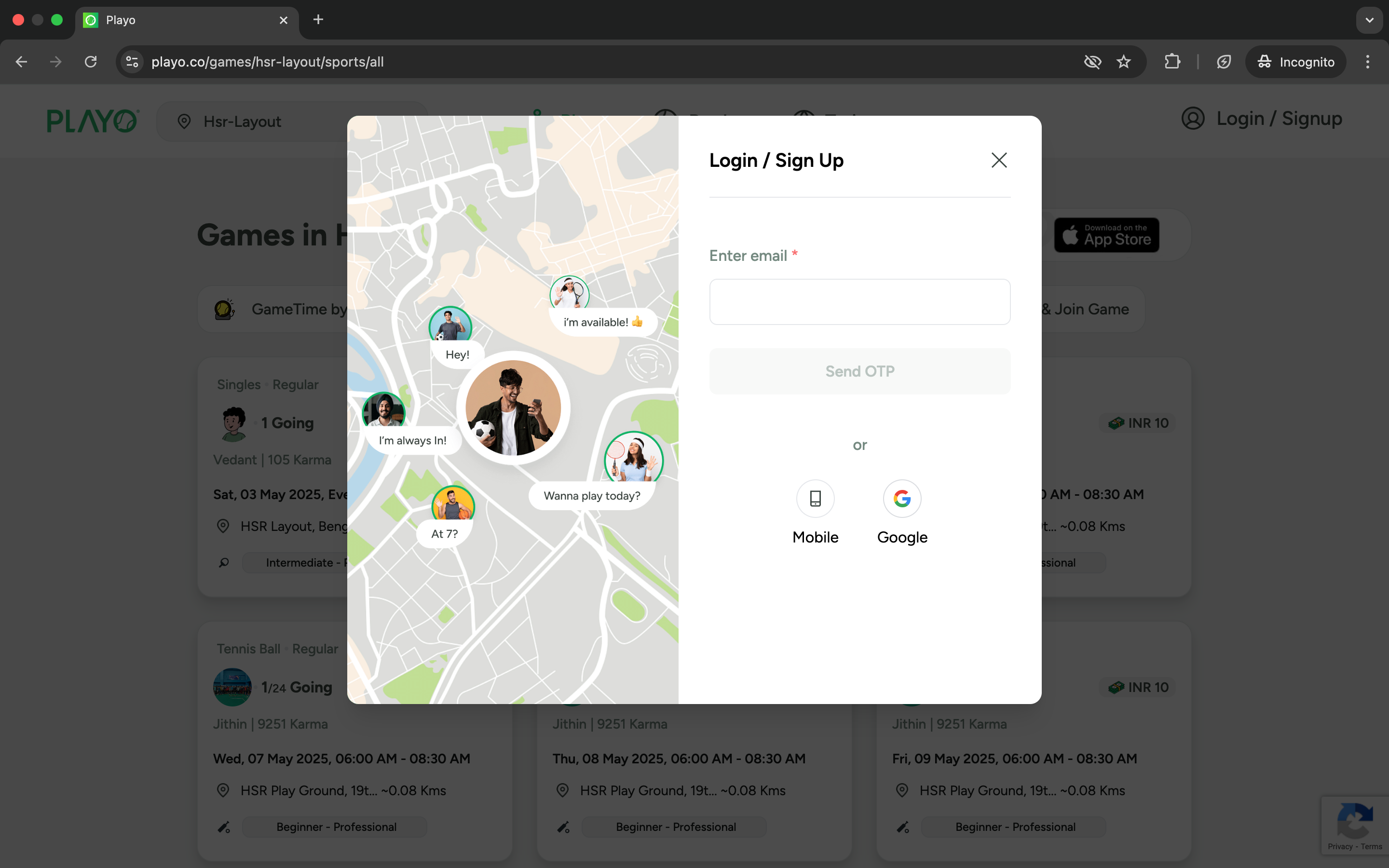
Task: Click Beginner - Professional tag on Fri card
Action: pyautogui.click(x=1015, y=827)
